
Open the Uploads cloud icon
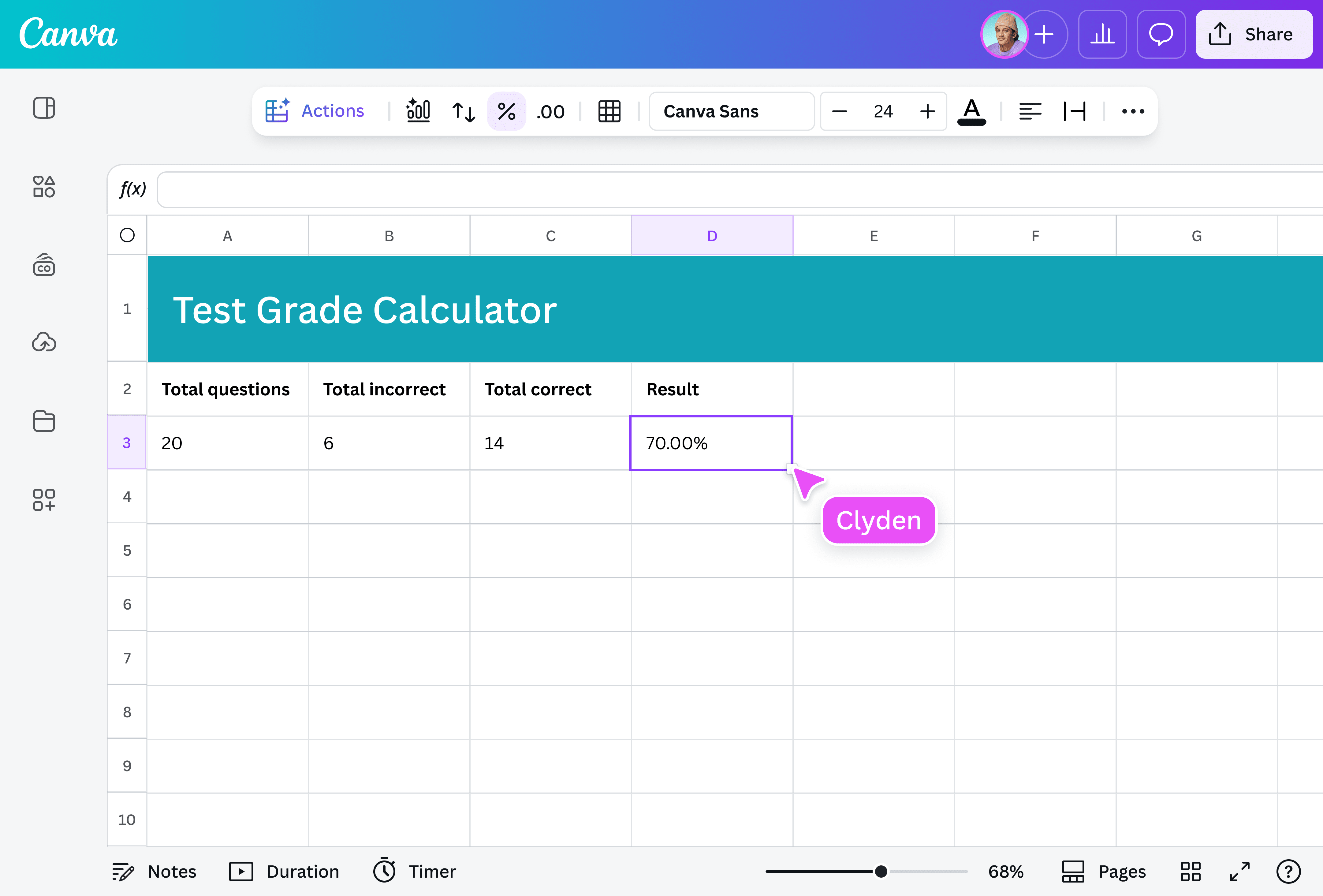click(44, 342)
